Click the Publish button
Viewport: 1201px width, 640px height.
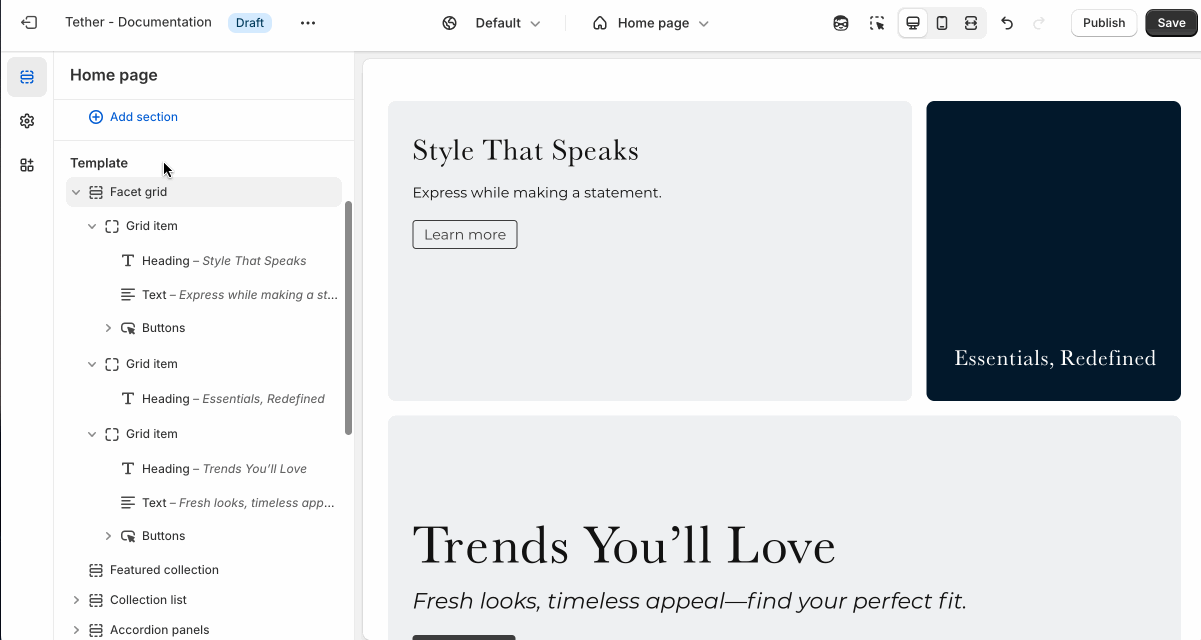(x=1104, y=23)
